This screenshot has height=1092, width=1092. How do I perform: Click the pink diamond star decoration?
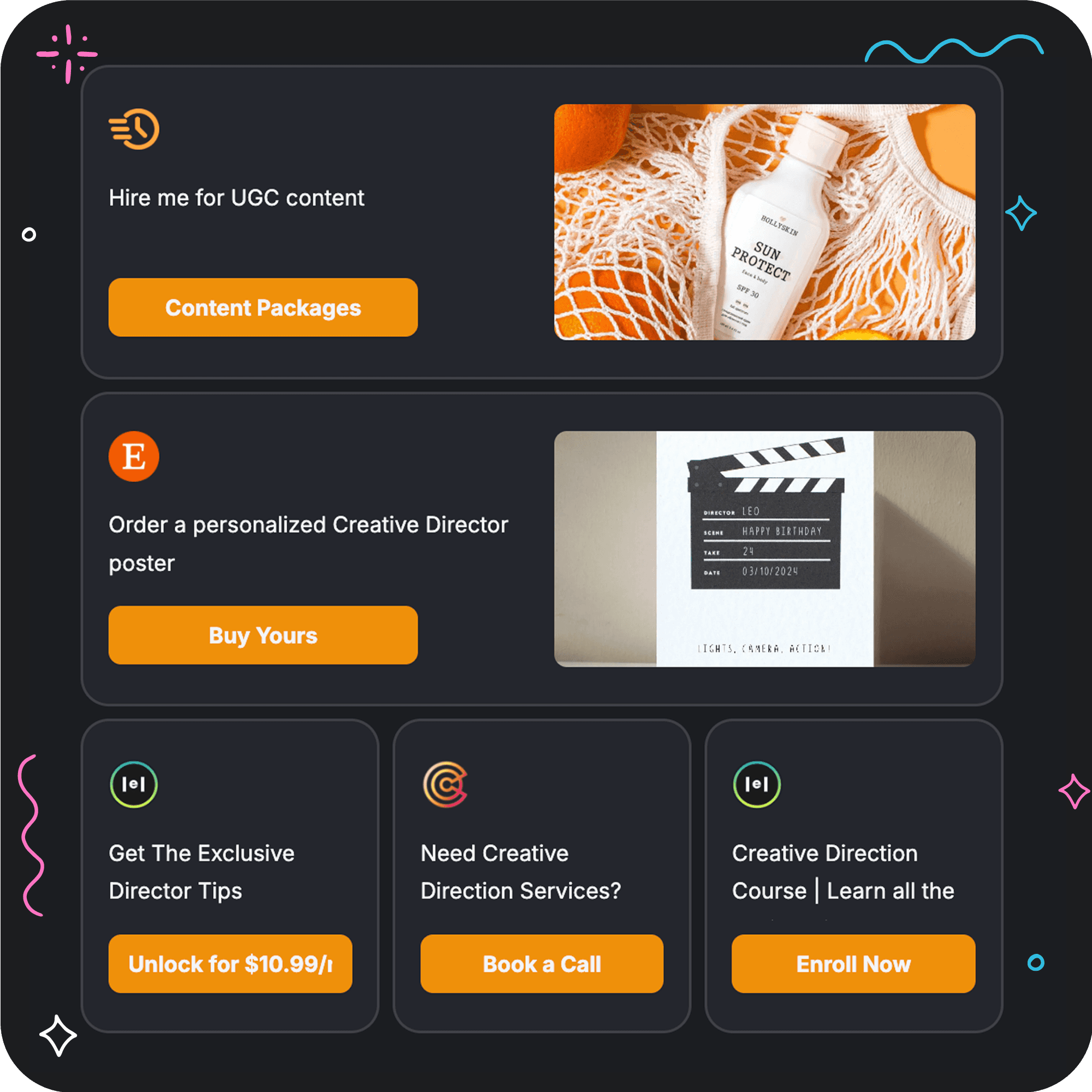pyautogui.click(x=1073, y=791)
